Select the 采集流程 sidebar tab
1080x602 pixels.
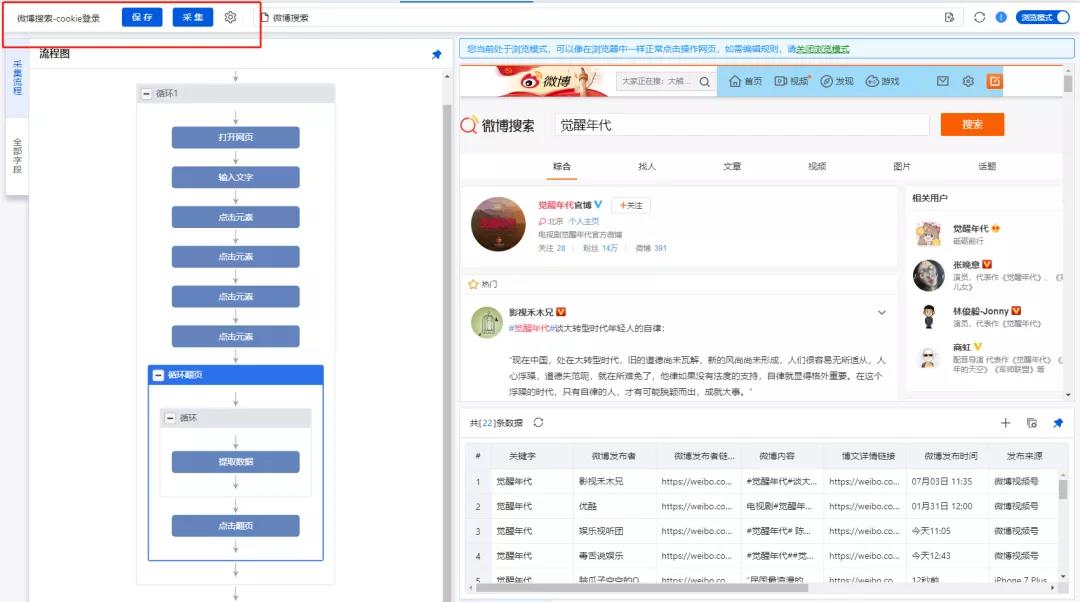[x=17, y=78]
